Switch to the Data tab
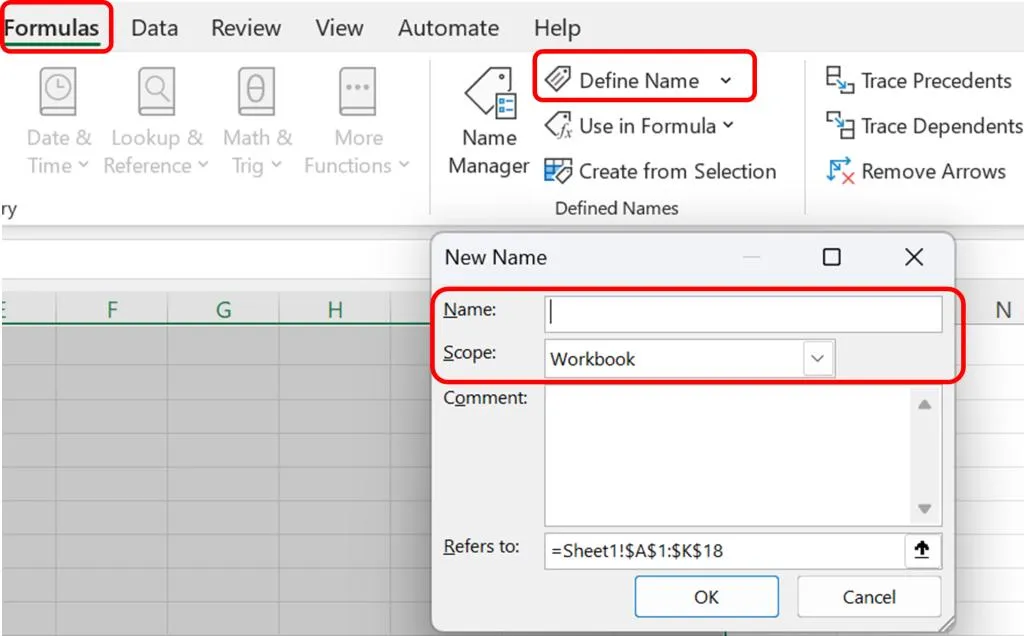 pos(155,28)
